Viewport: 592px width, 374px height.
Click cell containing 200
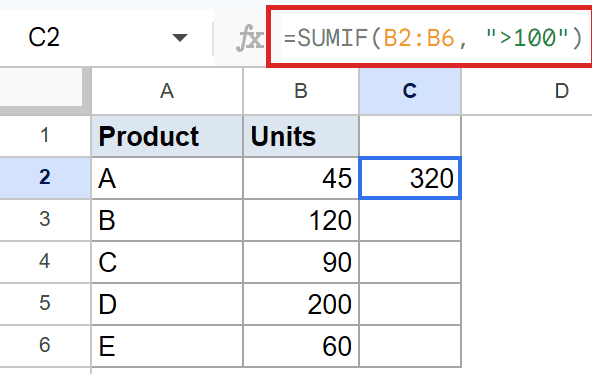(x=301, y=304)
